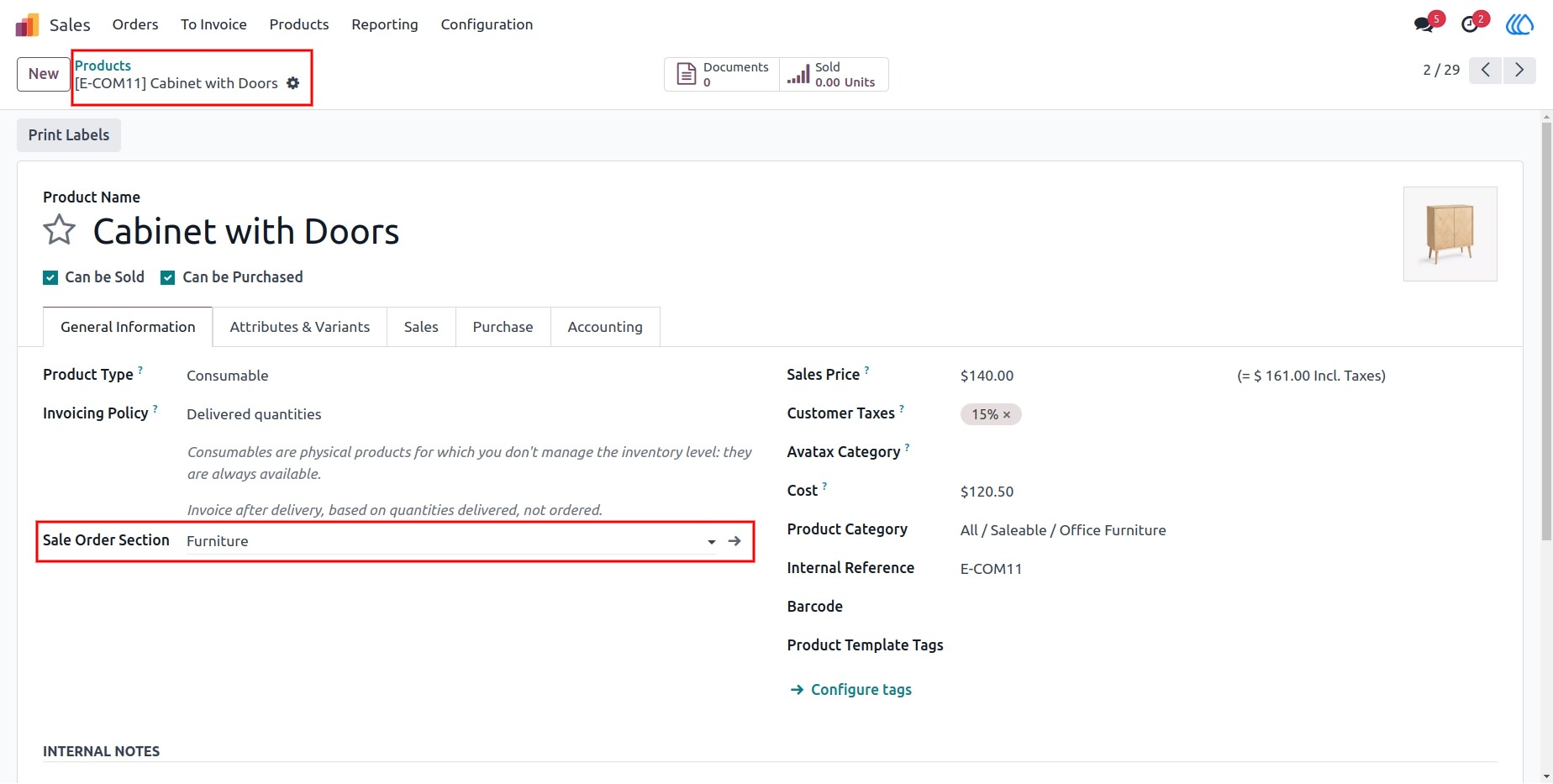Click the Sales Price help question mark
This screenshot has height=784, width=1553.
(867, 370)
